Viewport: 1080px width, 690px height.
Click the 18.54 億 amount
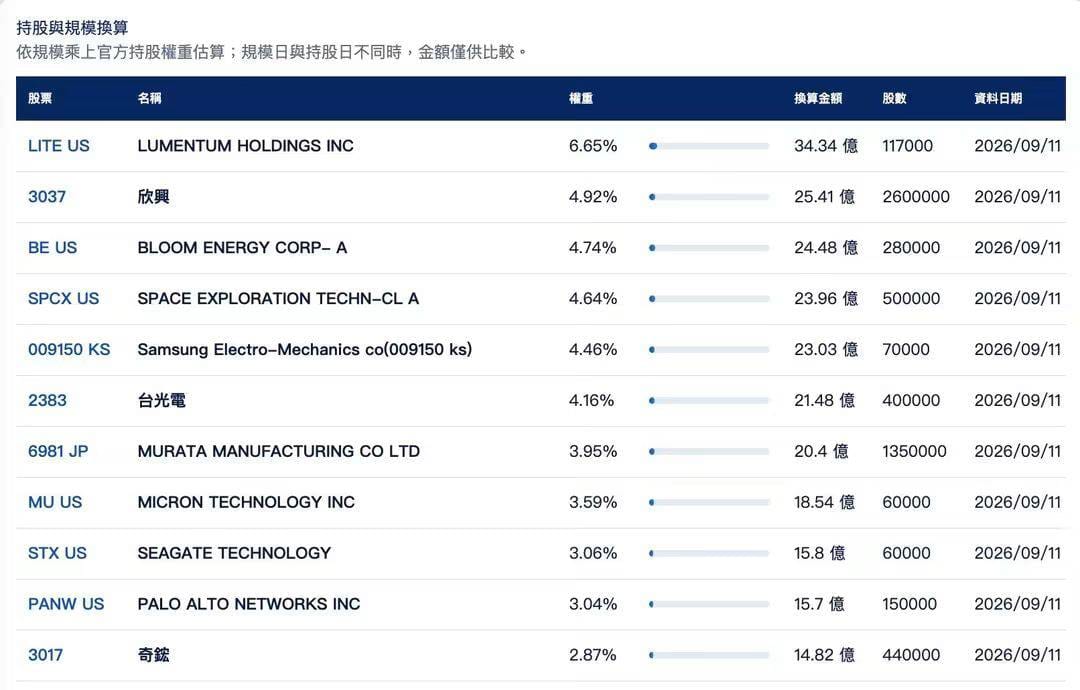pos(824,503)
